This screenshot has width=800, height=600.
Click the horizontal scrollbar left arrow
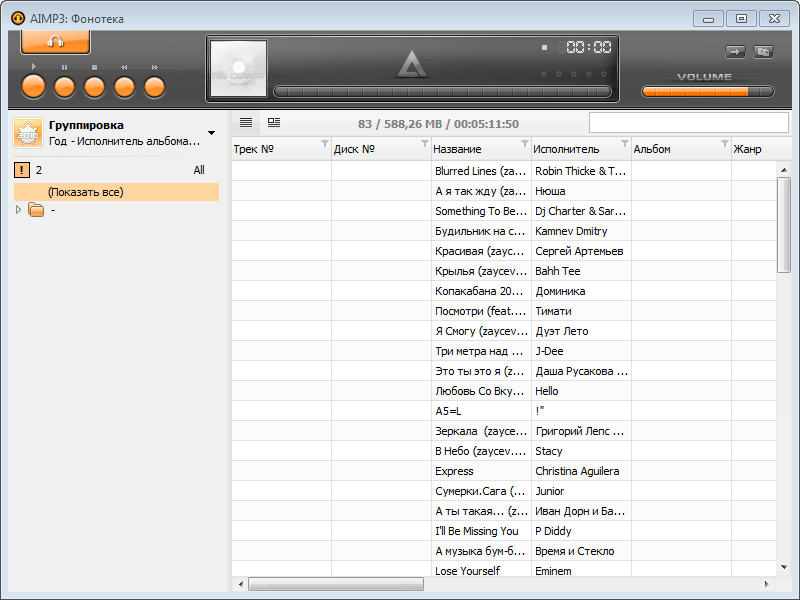[x=241, y=584]
